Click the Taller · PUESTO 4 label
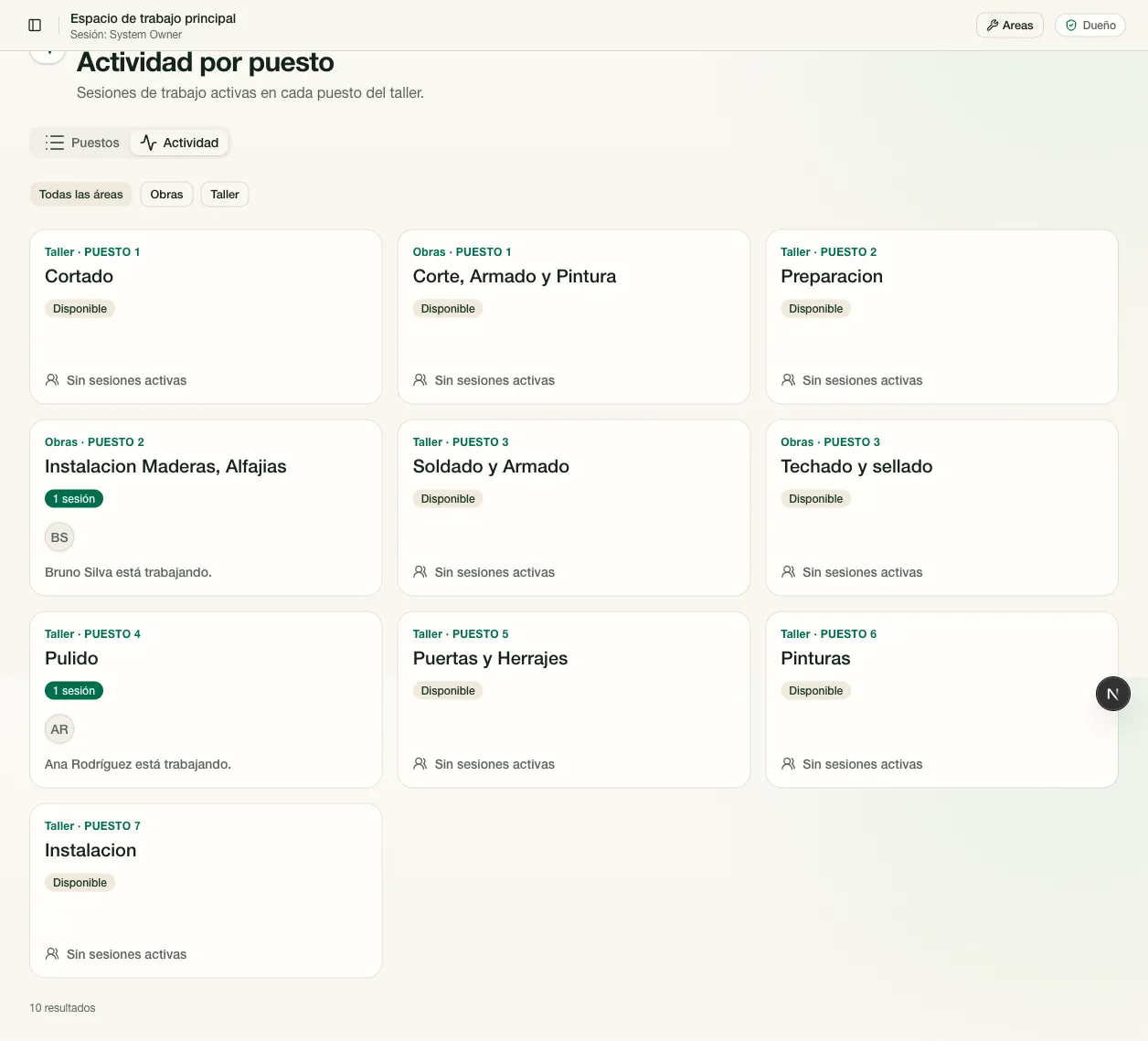Image resolution: width=1148 pixels, height=1041 pixels. coord(92,634)
